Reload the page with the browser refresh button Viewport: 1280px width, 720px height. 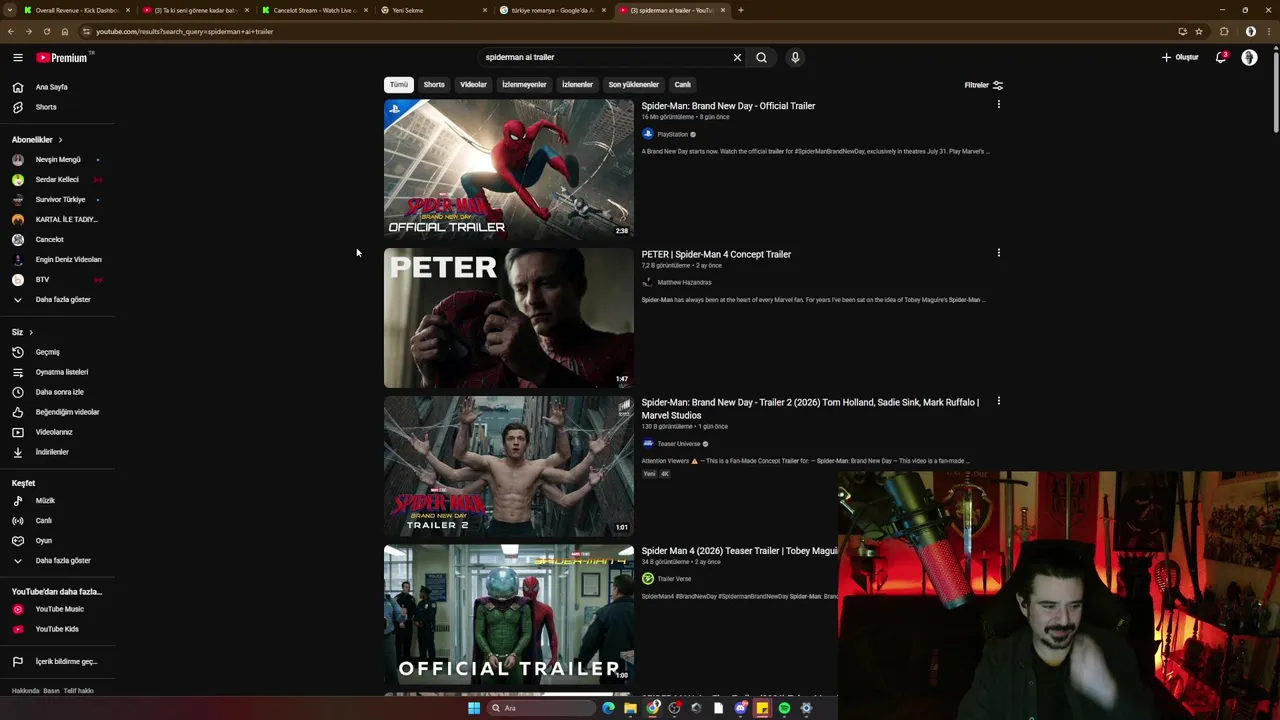coord(46,31)
